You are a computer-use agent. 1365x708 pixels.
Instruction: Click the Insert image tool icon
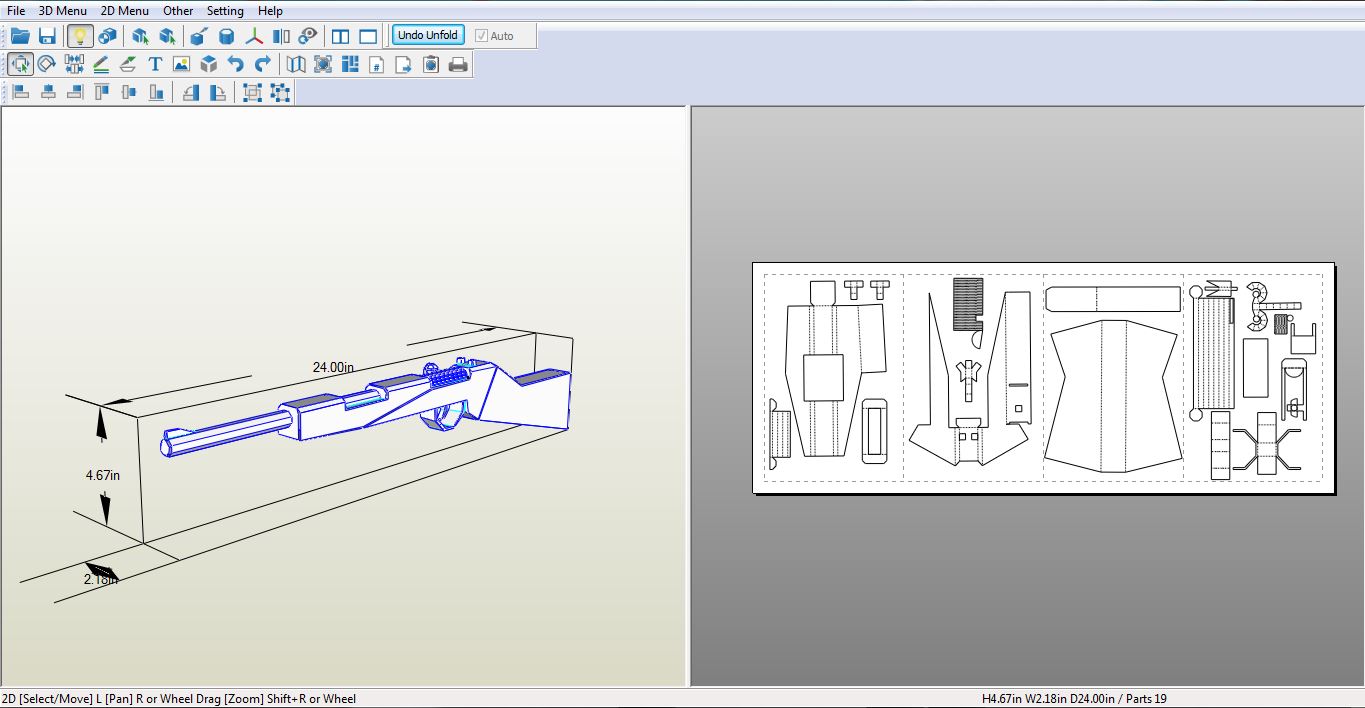click(x=181, y=64)
